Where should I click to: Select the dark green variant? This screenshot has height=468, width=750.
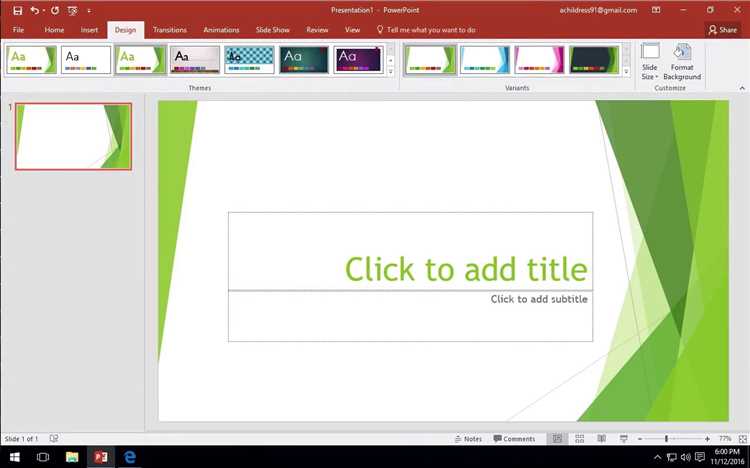tap(594, 60)
